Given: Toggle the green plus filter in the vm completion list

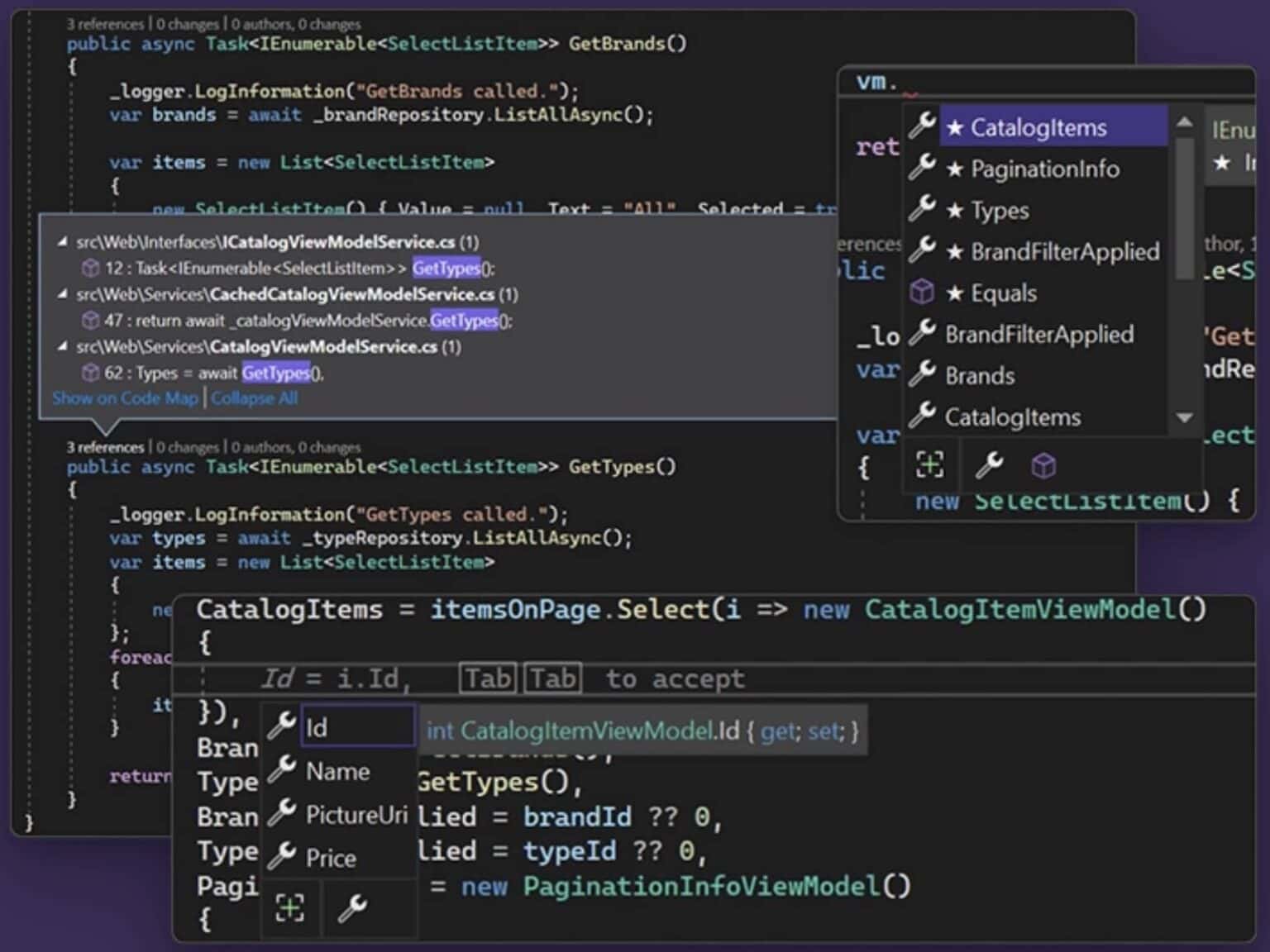Looking at the screenshot, I should tap(929, 465).
